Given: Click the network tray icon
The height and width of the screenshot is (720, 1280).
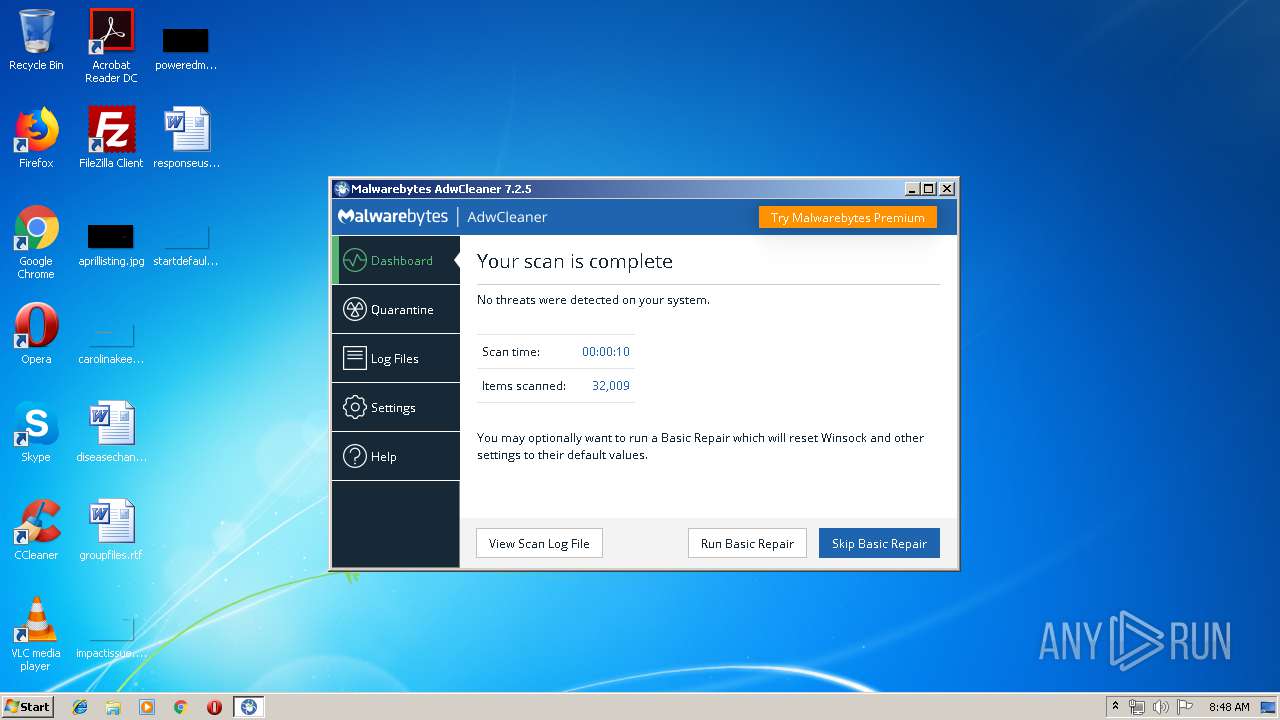Looking at the screenshot, I should [1137, 707].
